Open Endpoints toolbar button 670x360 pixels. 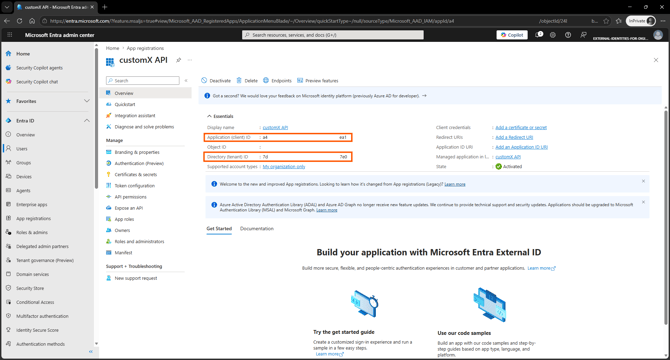pos(277,80)
